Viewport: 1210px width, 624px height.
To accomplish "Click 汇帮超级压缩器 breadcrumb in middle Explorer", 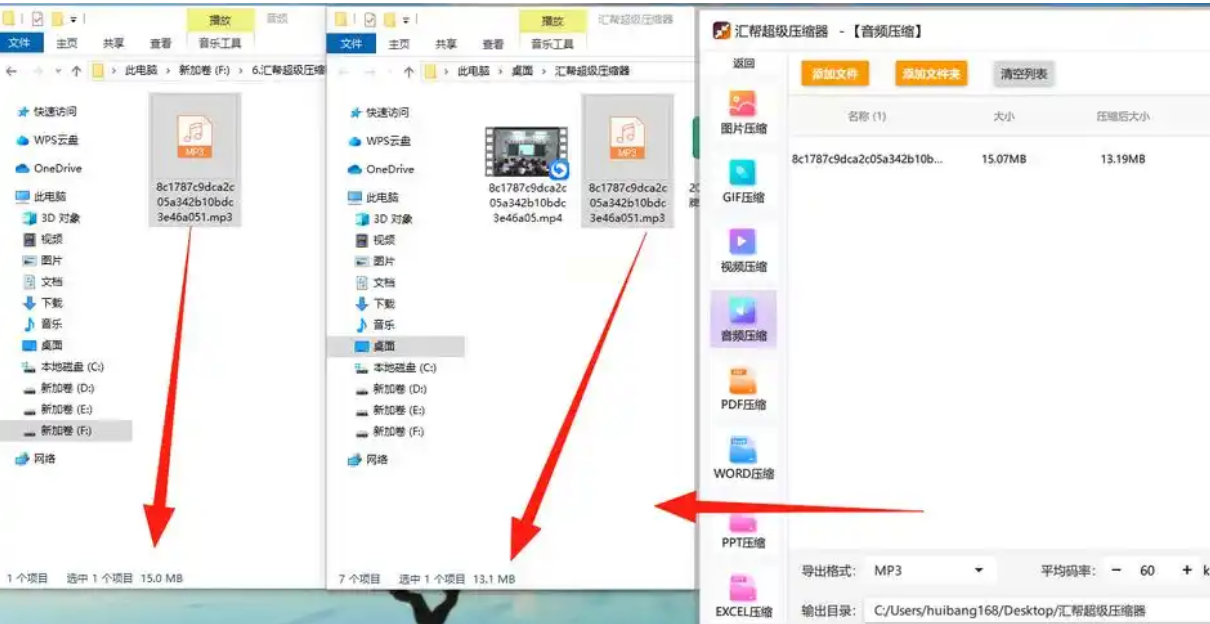I will pos(592,71).
